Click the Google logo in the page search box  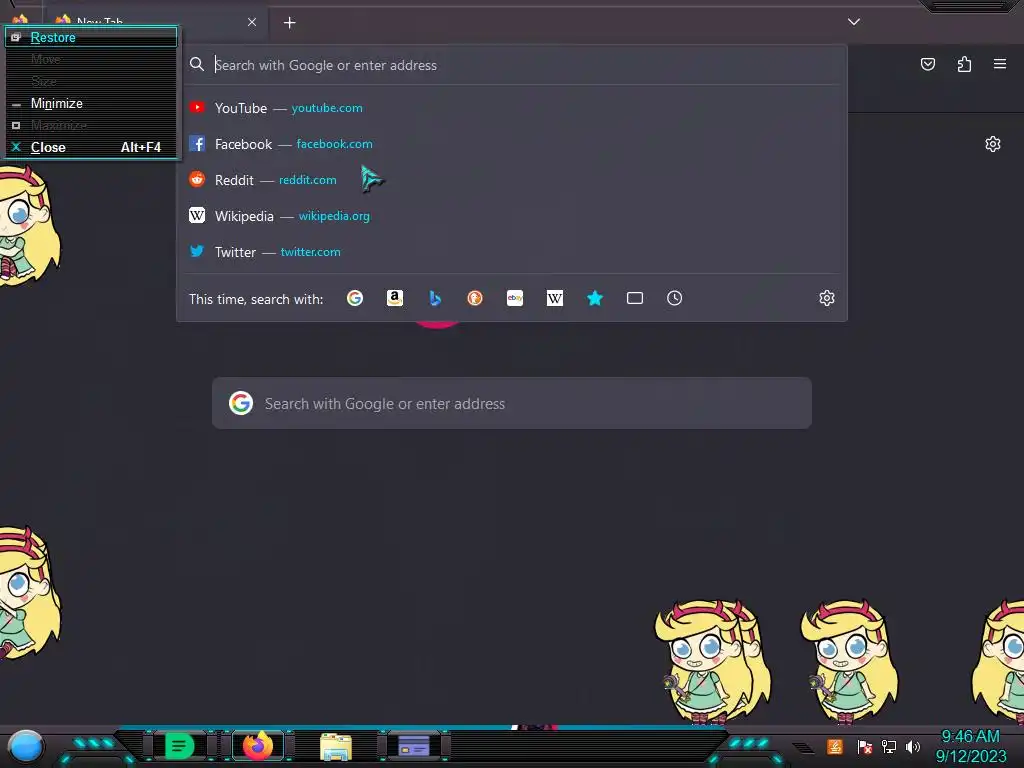[x=241, y=403]
